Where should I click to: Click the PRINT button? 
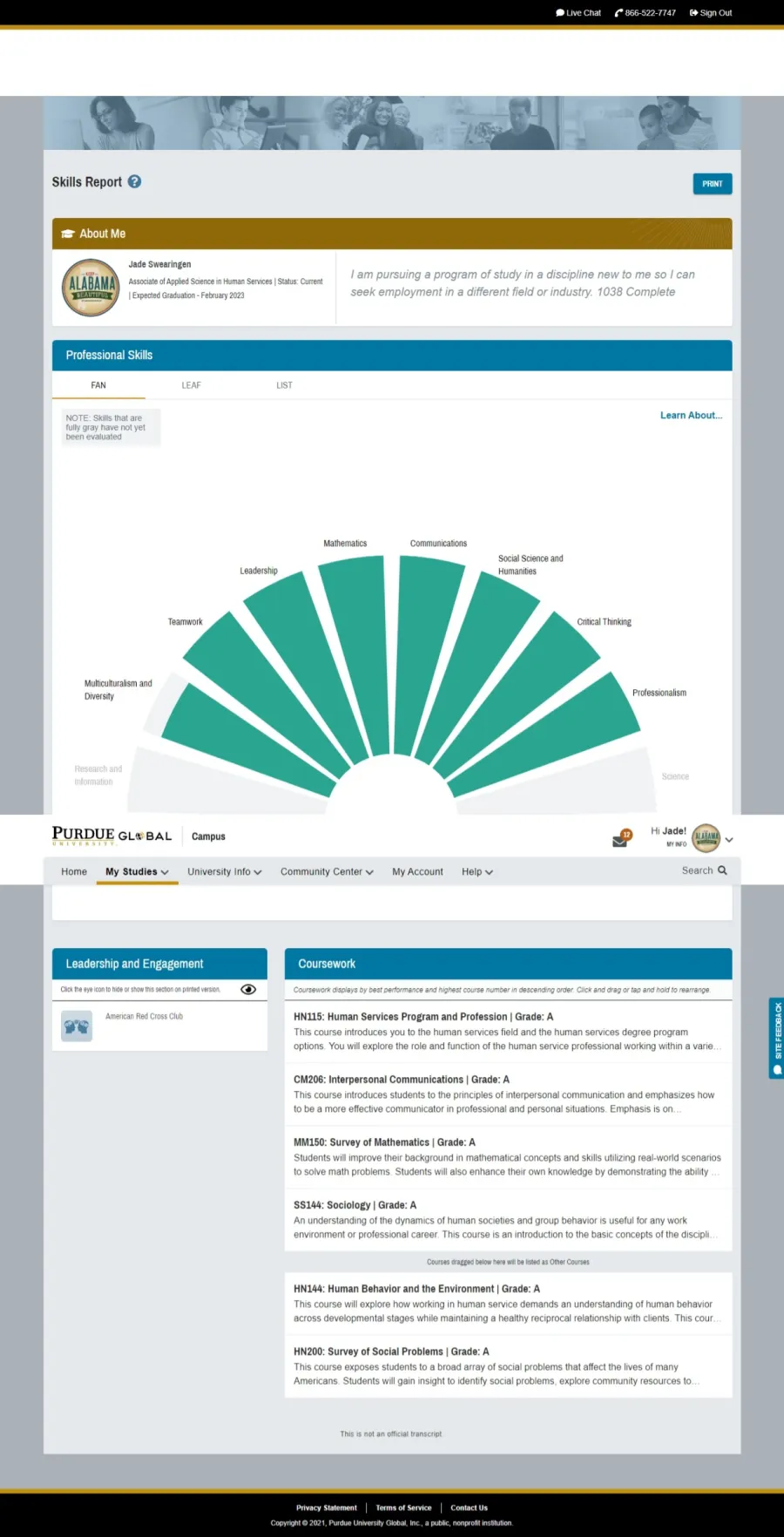point(712,184)
